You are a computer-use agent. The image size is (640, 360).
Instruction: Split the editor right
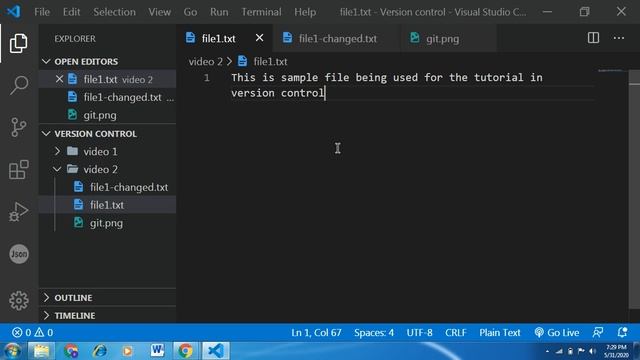[593, 38]
